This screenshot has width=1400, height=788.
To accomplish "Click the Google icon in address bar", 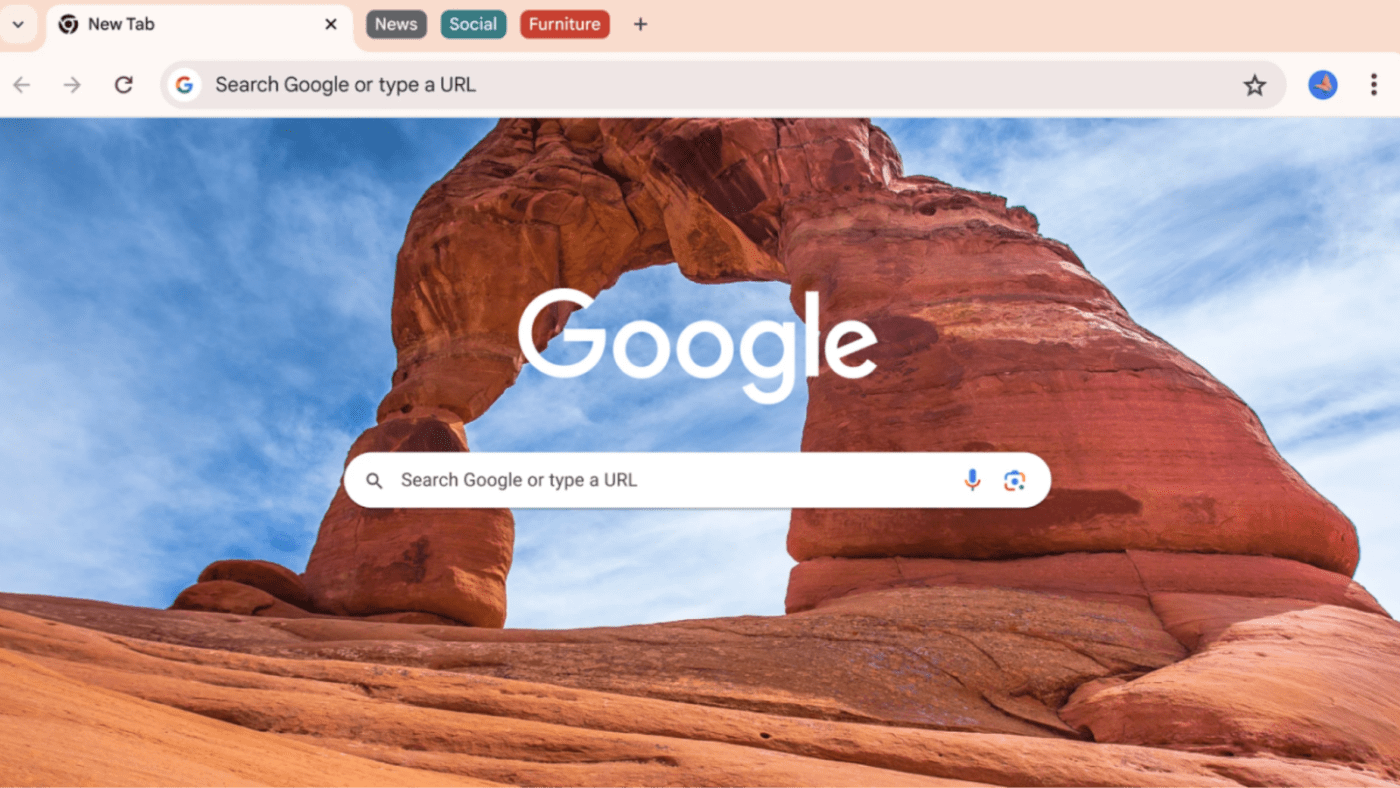I will click(x=184, y=85).
